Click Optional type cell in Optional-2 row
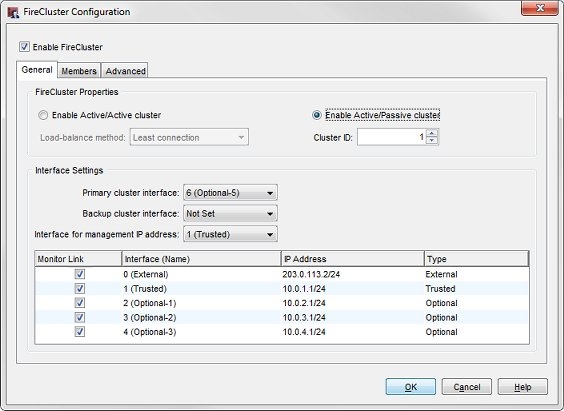Image resolution: width=564 pixels, height=411 pixels. point(441,317)
